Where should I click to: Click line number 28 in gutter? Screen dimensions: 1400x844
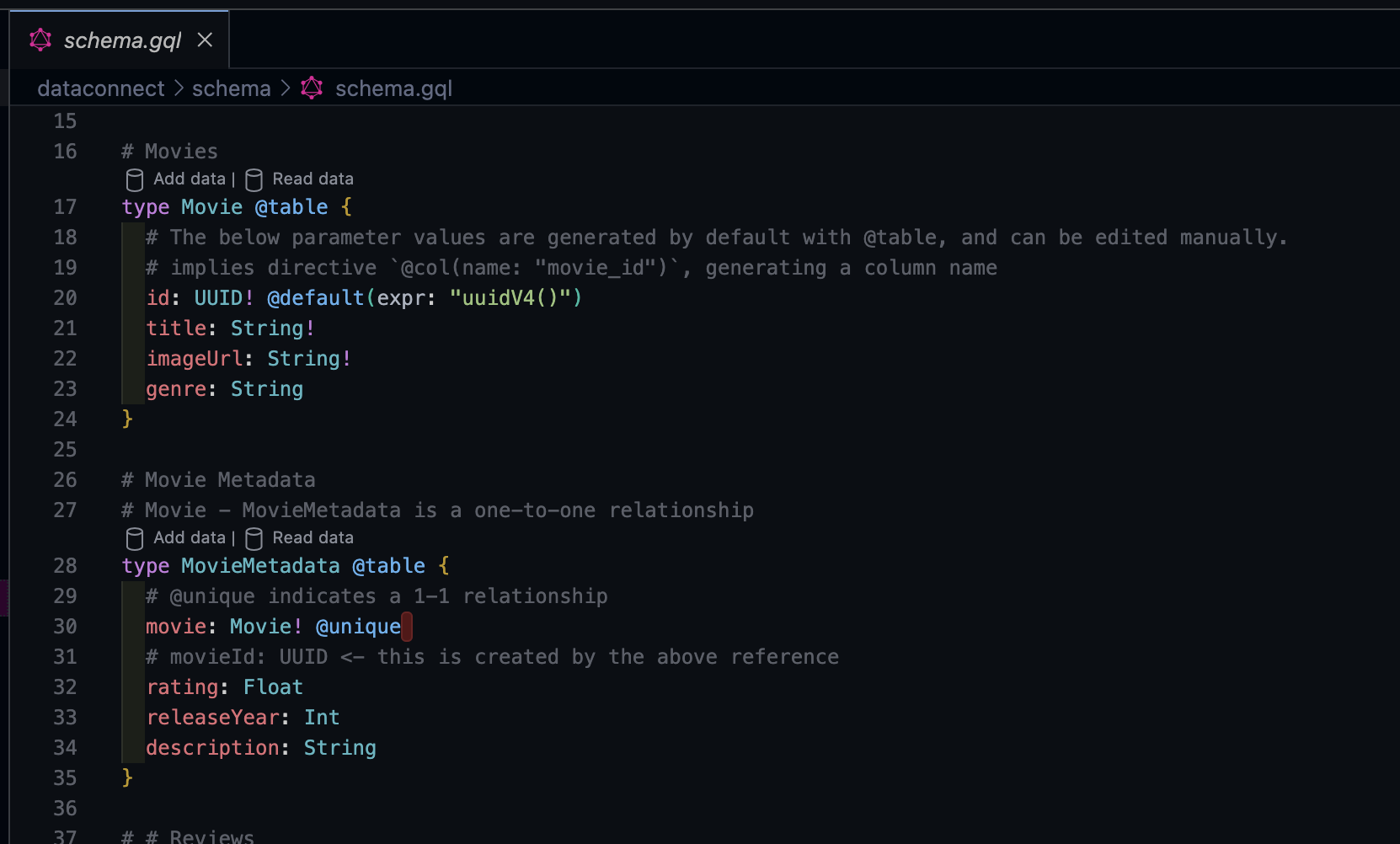click(x=65, y=566)
